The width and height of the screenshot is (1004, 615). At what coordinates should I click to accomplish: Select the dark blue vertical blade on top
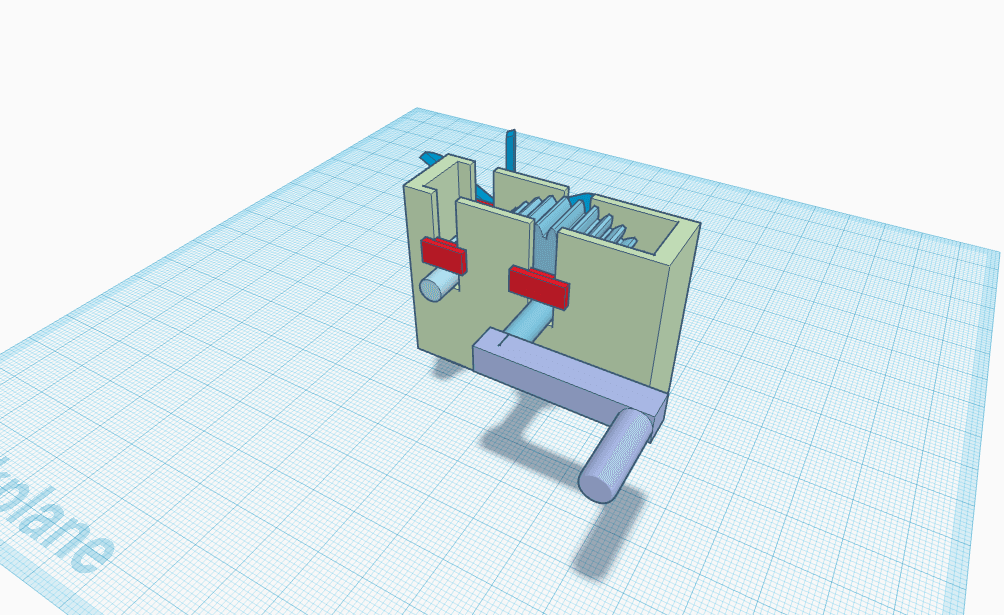[x=510, y=151]
